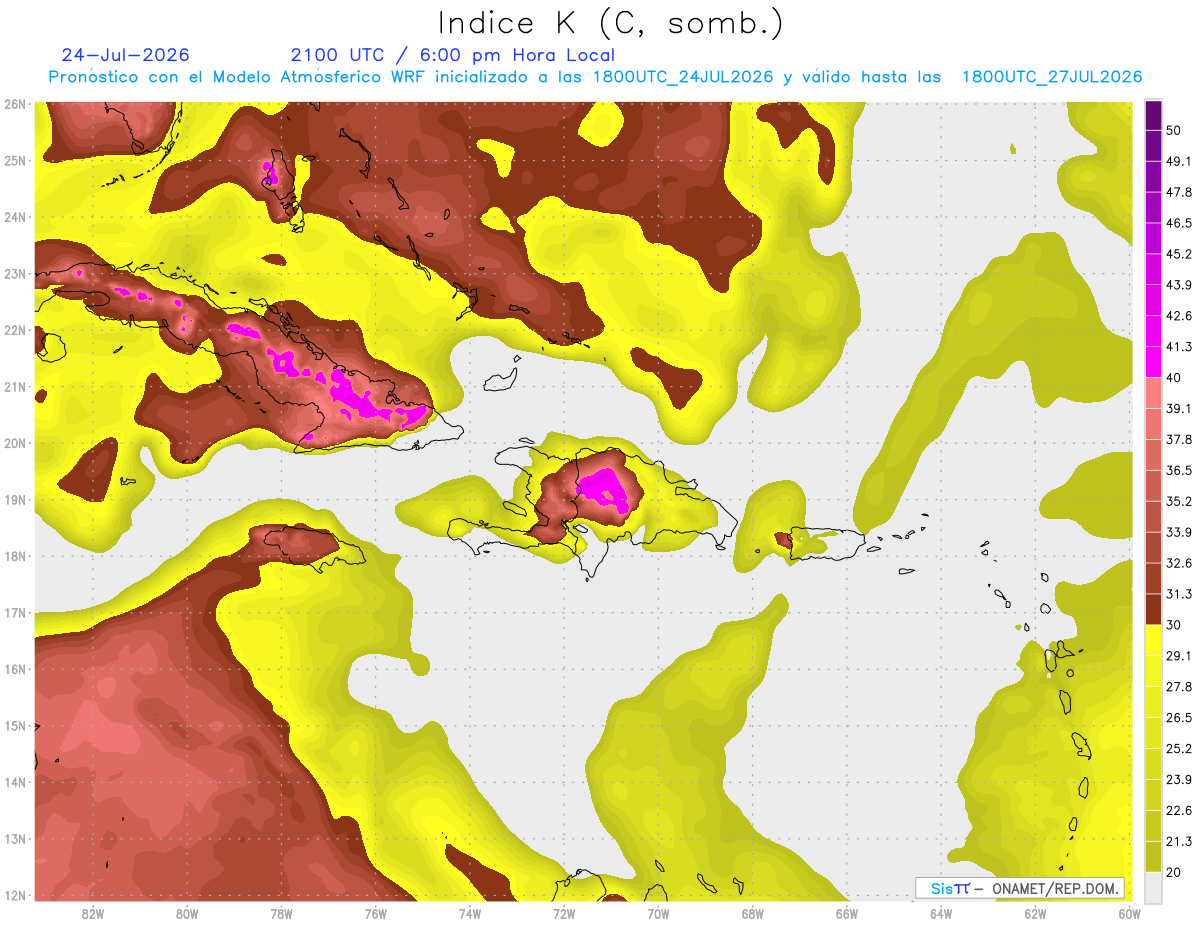Click the valid-until time "1800UTC_27JUL2026"

[1052, 77]
